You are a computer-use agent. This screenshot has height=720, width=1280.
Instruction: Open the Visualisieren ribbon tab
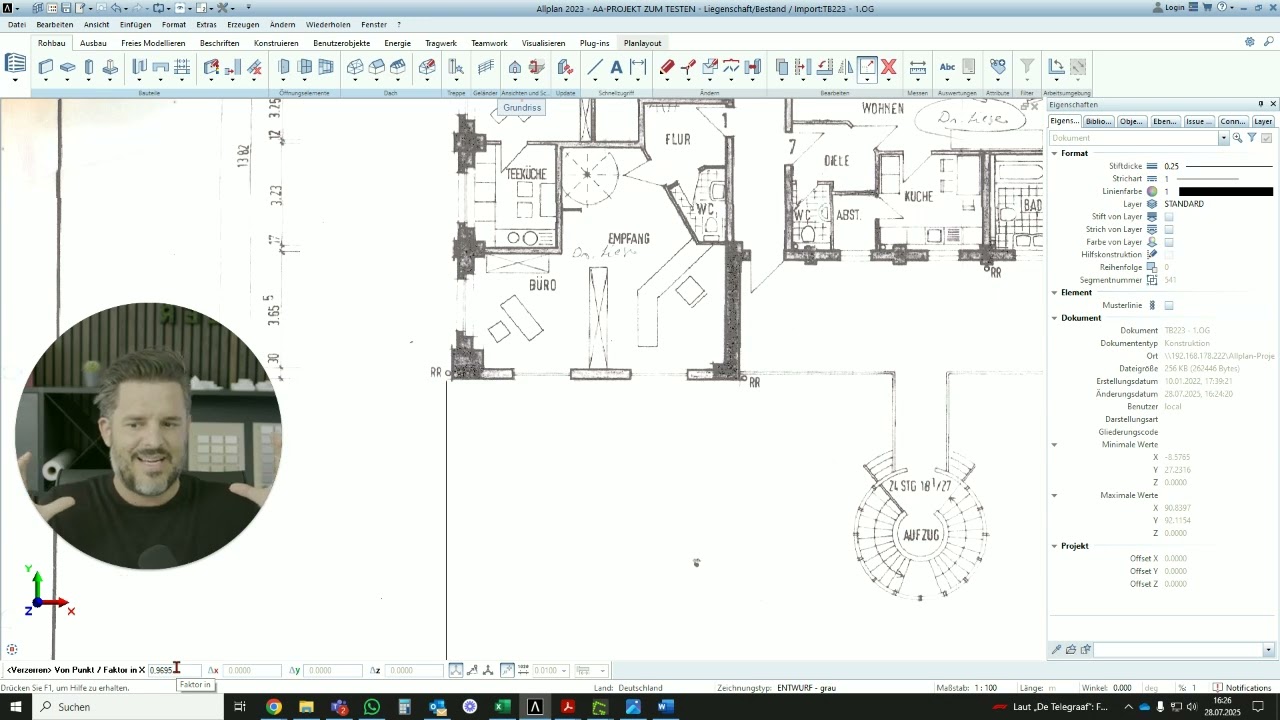coord(543,43)
